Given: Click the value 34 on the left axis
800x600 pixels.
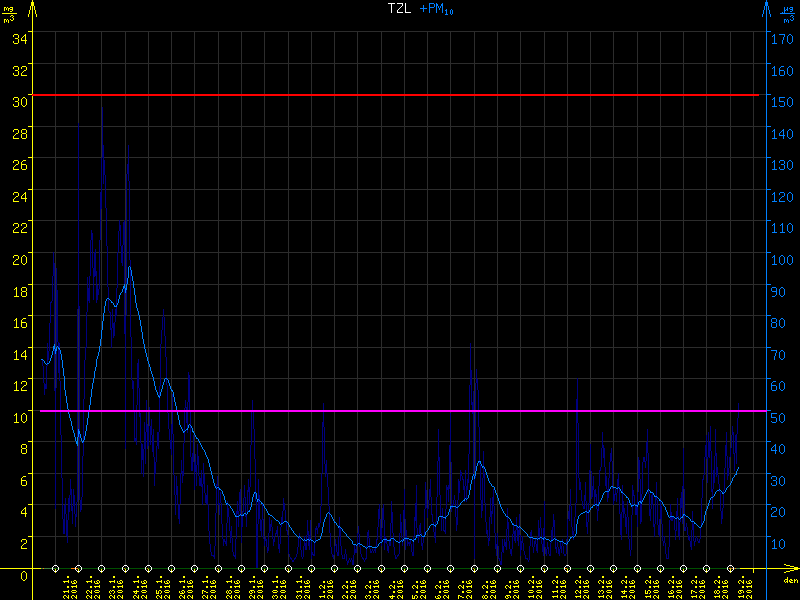Looking at the screenshot, I should tap(20, 38).
